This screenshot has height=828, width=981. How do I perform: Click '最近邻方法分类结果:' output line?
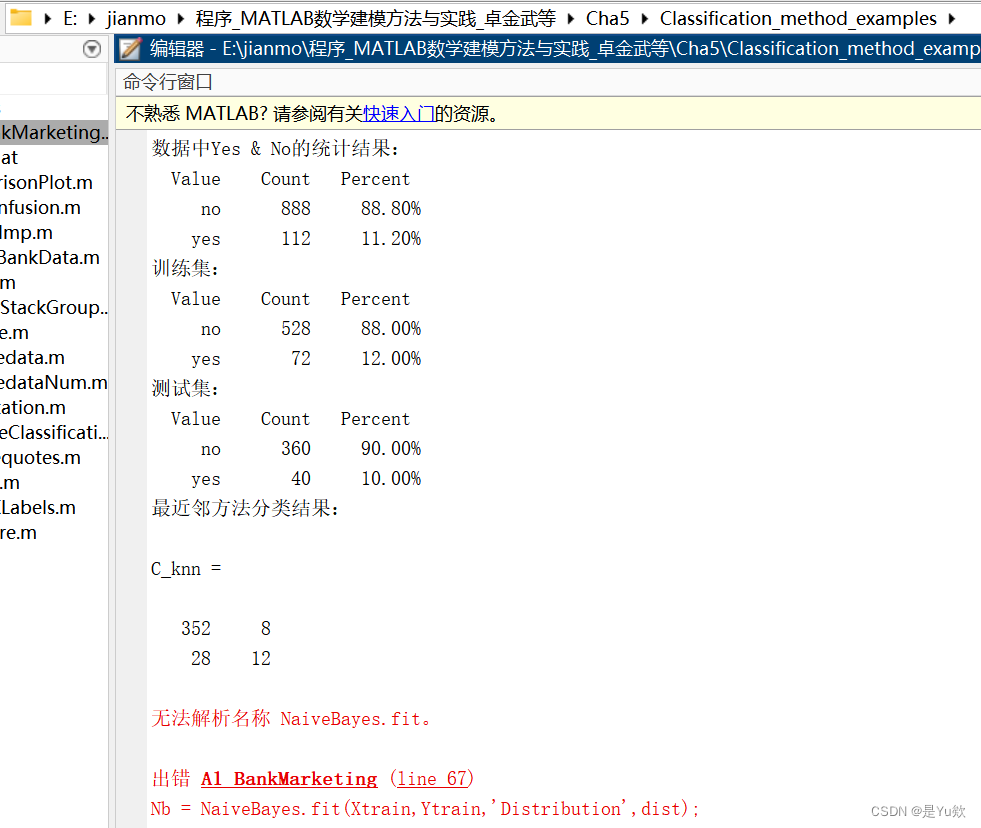[x=245, y=508]
